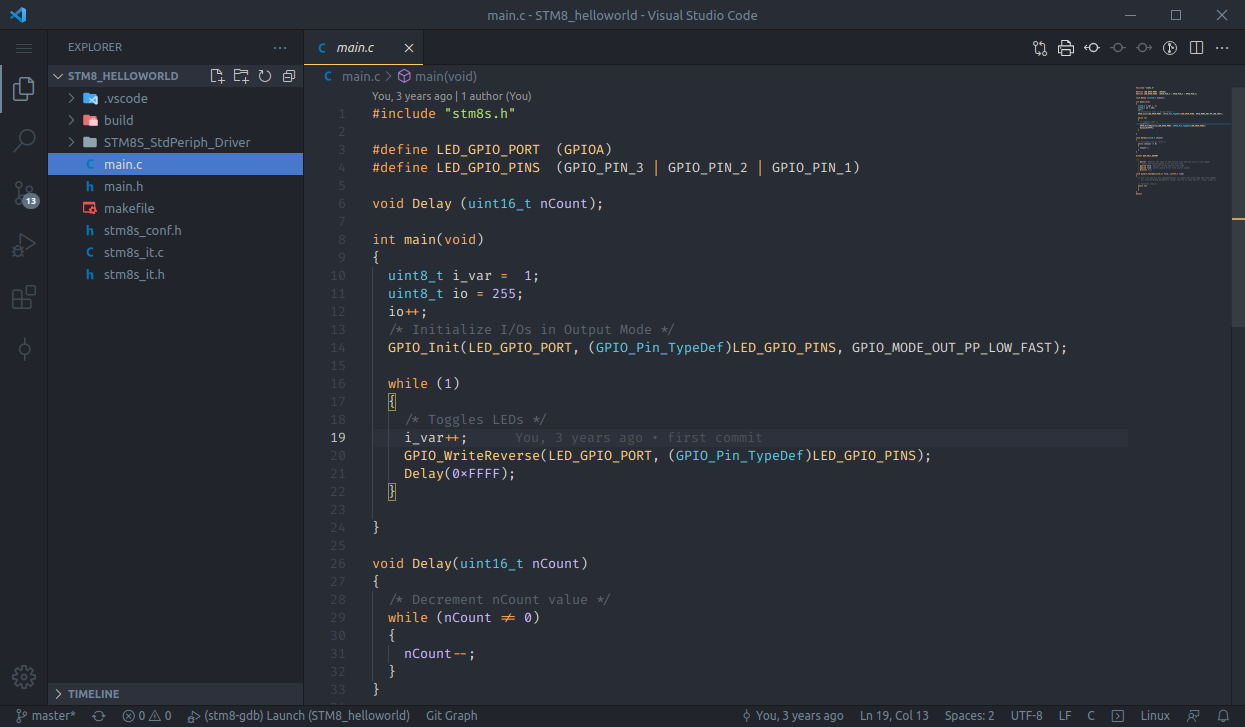Select main.c in the file tree
This screenshot has width=1245, height=727.
point(175,164)
